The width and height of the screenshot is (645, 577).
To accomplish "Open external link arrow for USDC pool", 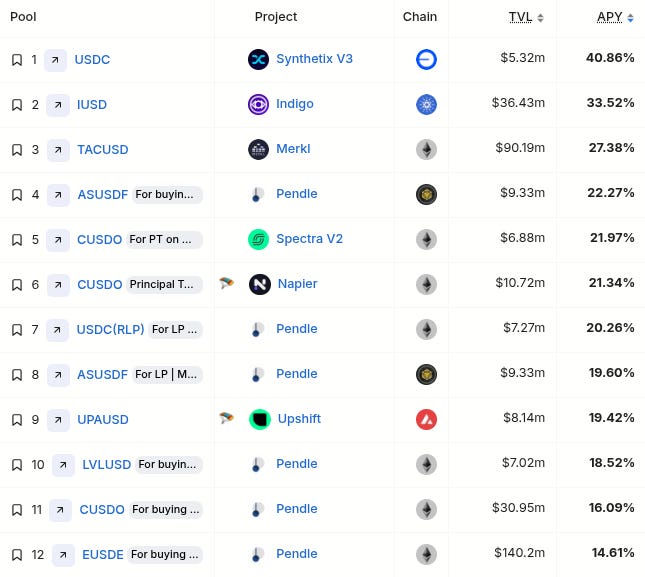I will (56, 60).
